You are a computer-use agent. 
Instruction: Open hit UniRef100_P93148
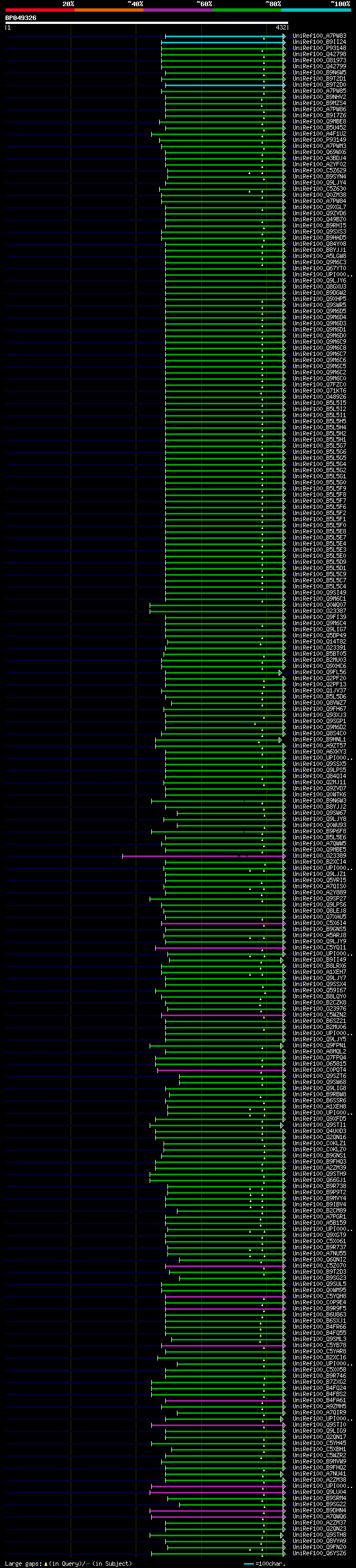click(x=319, y=48)
